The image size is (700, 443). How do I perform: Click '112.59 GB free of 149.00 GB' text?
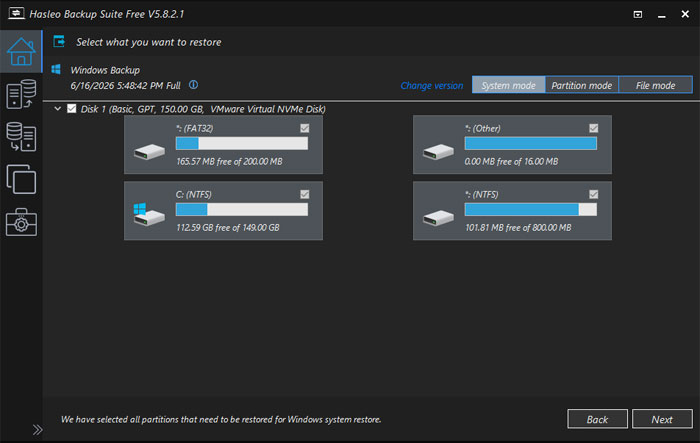[228, 227]
